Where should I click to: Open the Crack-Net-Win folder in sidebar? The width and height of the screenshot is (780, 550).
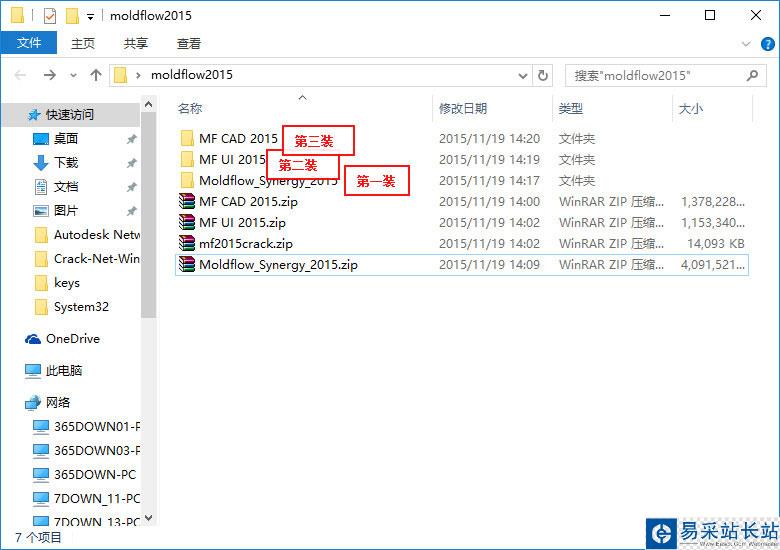tap(97, 259)
